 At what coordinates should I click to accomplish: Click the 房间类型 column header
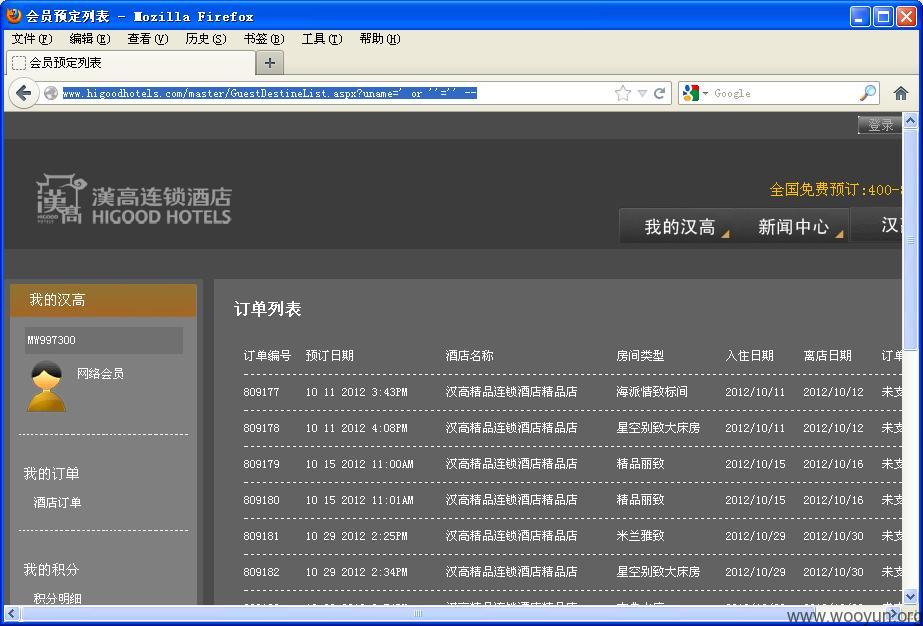click(640, 356)
